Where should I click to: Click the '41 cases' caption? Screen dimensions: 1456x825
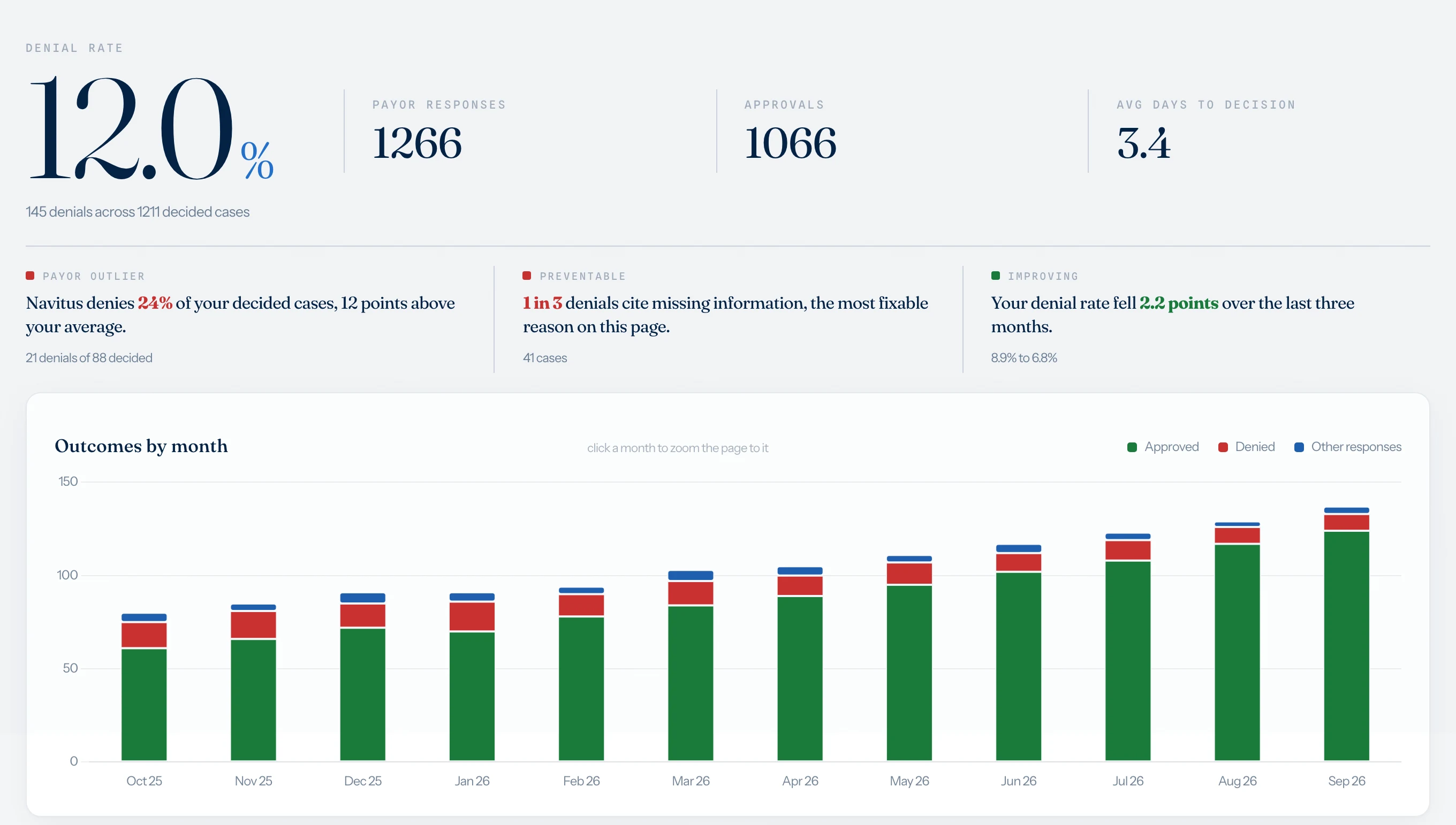click(x=544, y=357)
